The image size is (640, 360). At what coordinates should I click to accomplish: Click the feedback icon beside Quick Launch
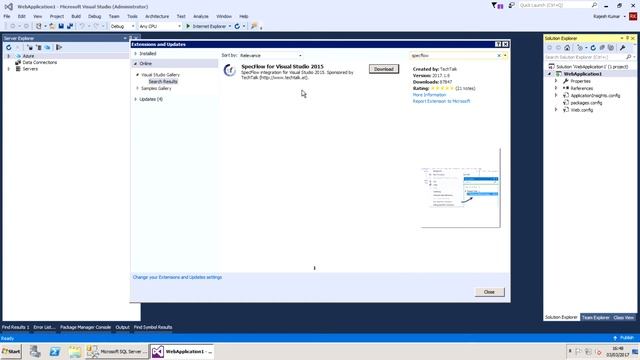[511, 5]
